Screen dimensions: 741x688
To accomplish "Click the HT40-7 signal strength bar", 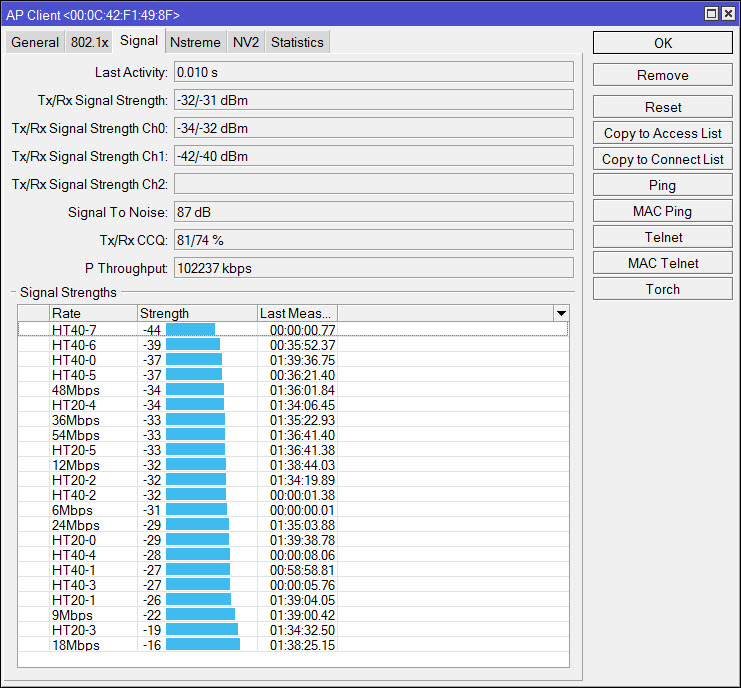I will (190, 329).
